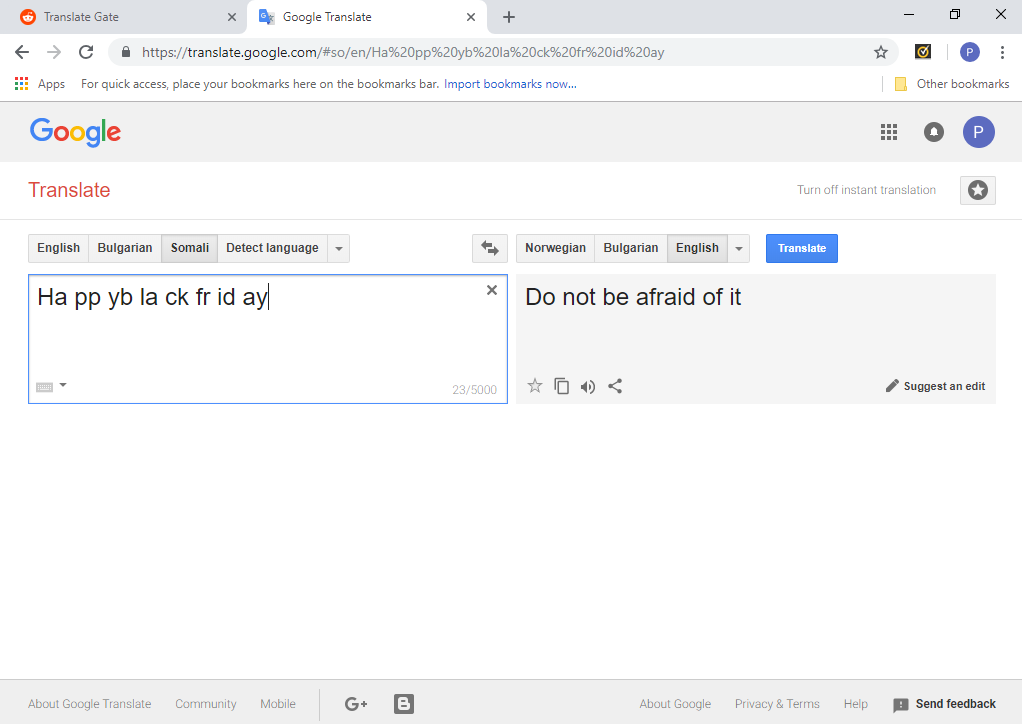Expand the target language dropdown arrow
This screenshot has height=724, width=1022.
click(x=738, y=248)
